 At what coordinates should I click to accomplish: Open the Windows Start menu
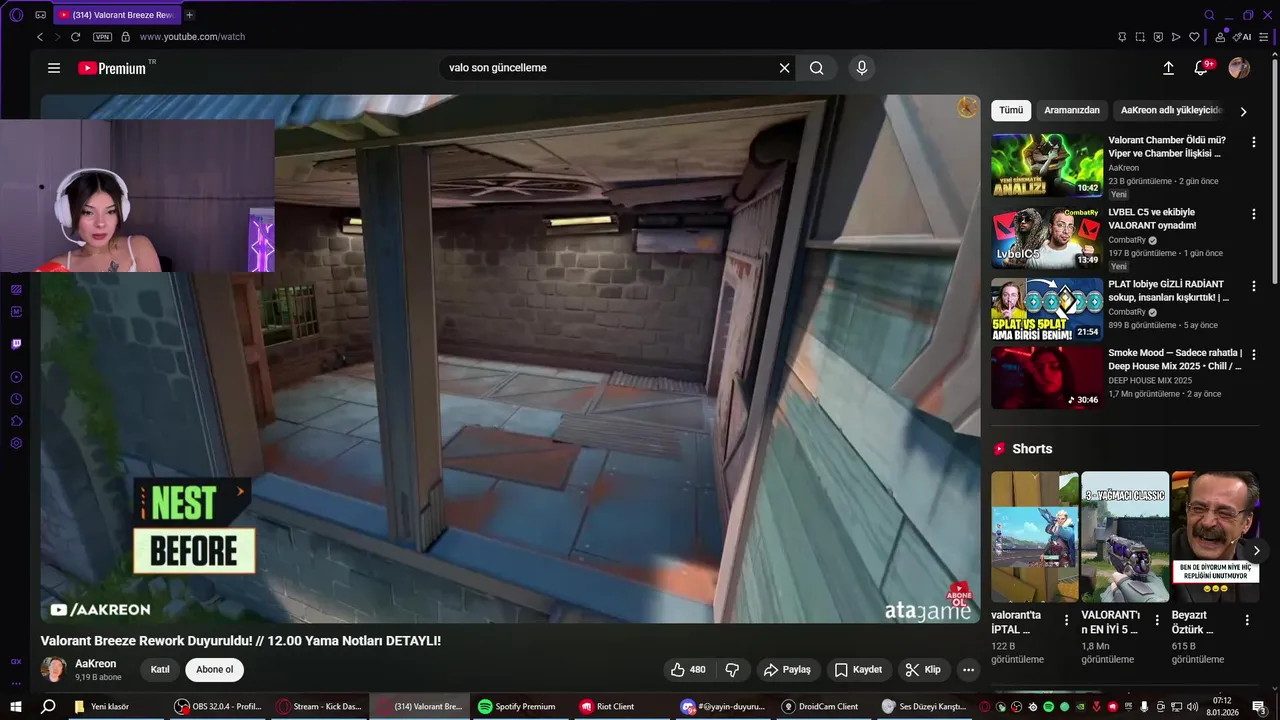click(x=16, y=706)
